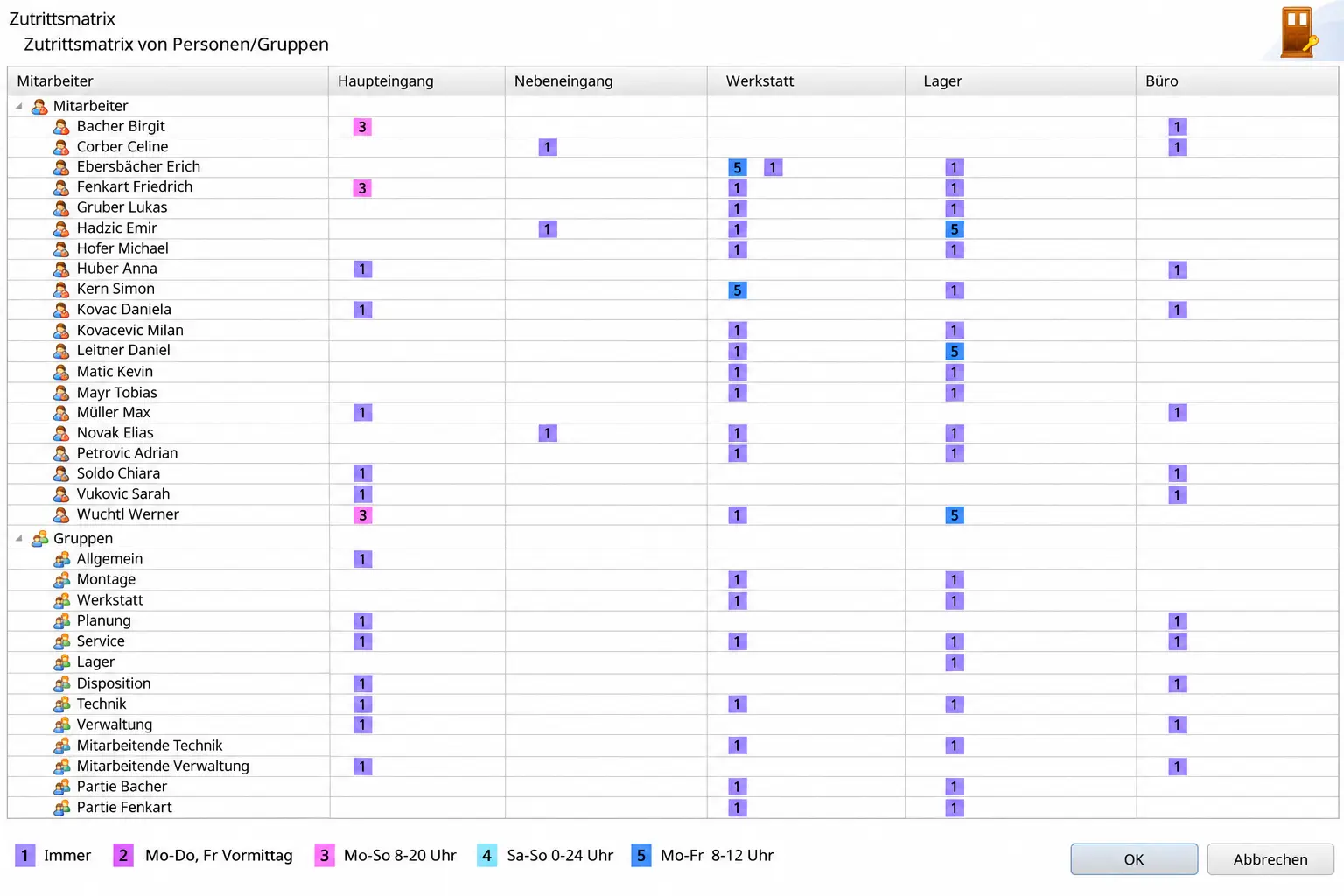Collapse the Mitarbeiter tree node
Image resolution: width=1344 pixels, height=896 pixels.
tap(19, 106)
